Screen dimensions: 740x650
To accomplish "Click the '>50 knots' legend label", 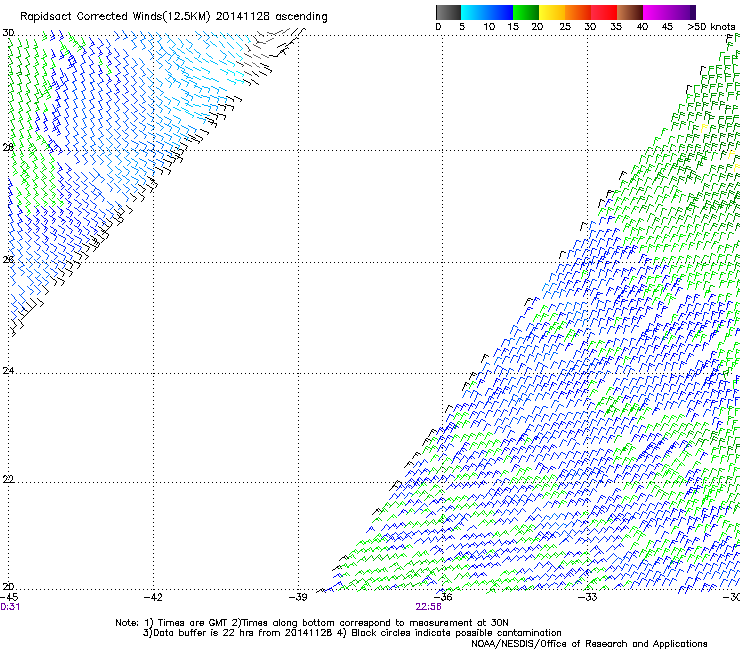I will click(x=711, y=27).
